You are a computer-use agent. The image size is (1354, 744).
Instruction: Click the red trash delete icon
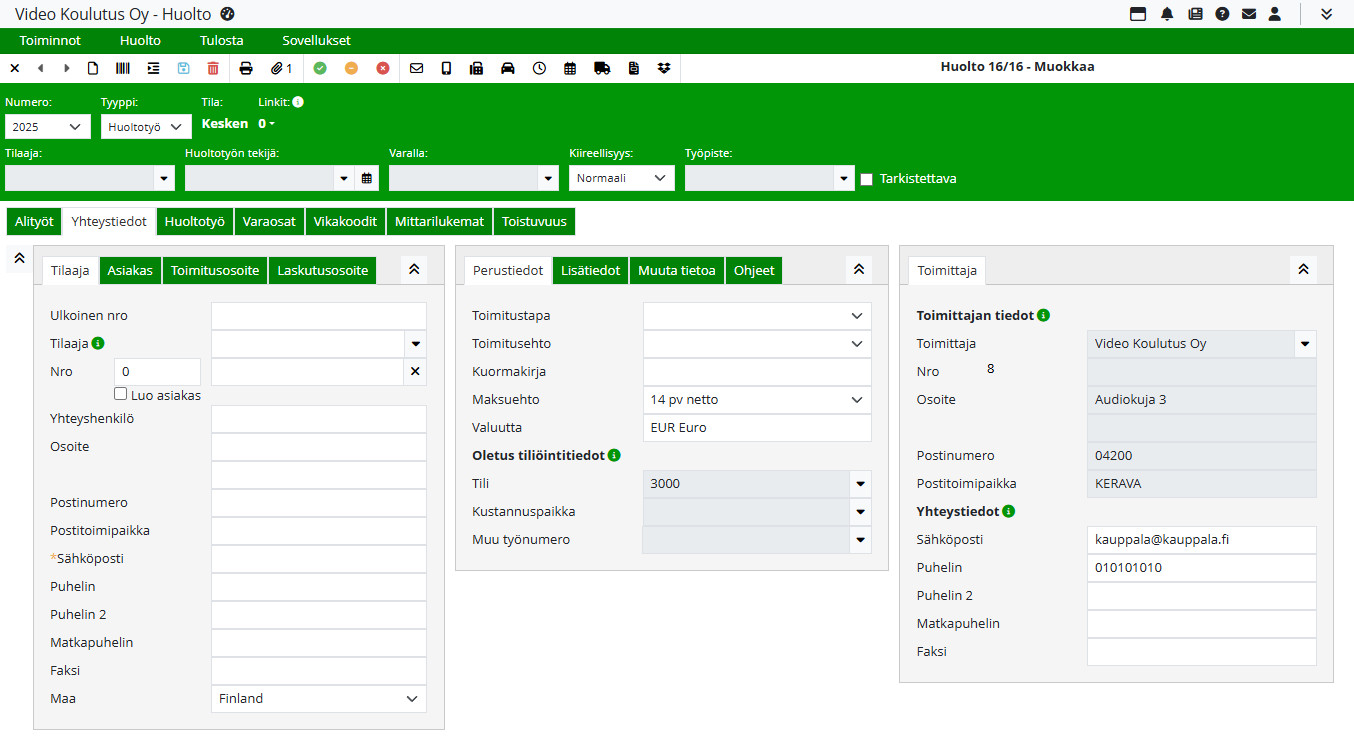coord(213,68)
